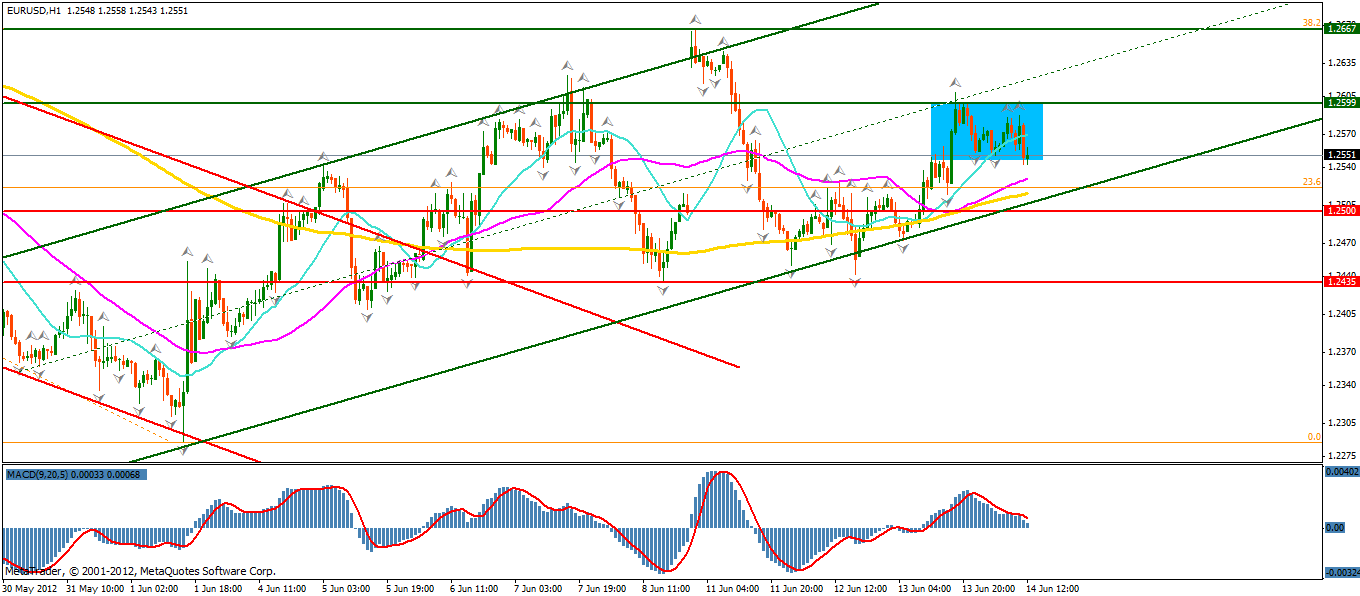The image size is (1360, 596).
Task: Click the 38.2 Fibonacci level label
Action: coord(1311,22)
